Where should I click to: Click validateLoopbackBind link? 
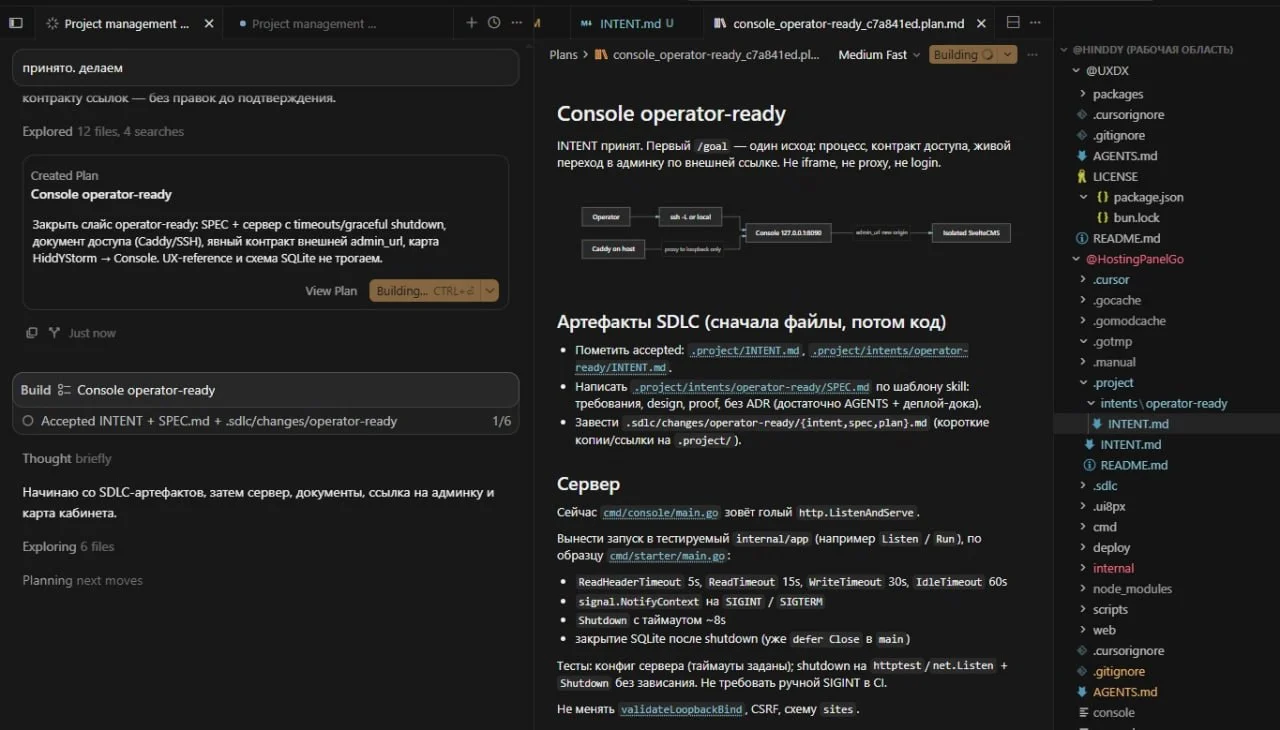coord(681,709)
